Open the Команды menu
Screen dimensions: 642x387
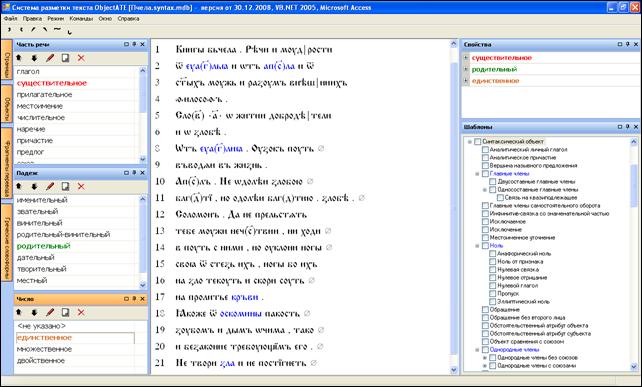click(x=81, y=19)
